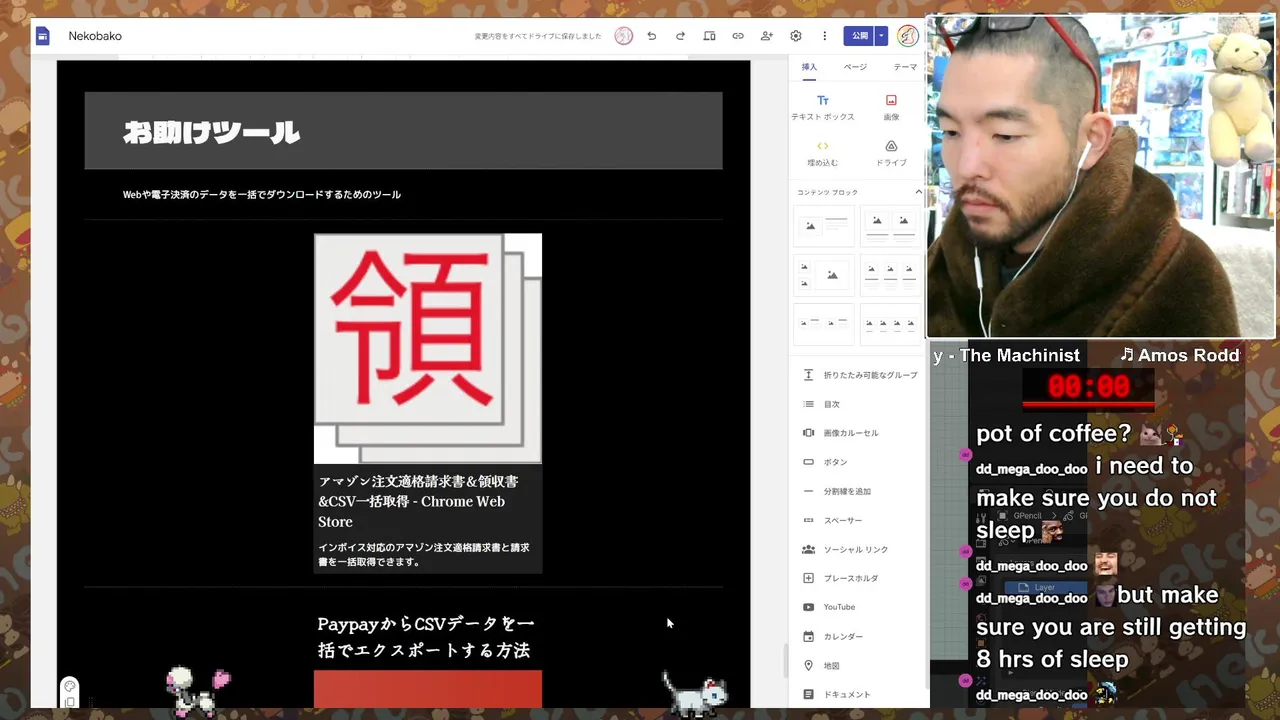The height and width of the screenshot is (720, 1280).
Task: Open the dropdown arrow beside 公開
Action: [x=881, y=36]
